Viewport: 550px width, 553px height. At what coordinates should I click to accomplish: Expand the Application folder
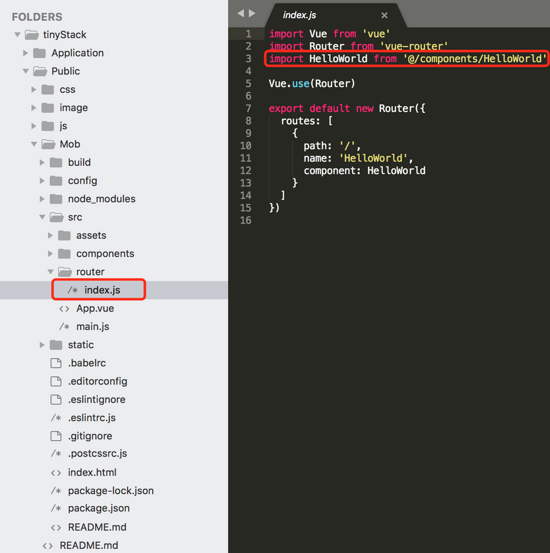(25, 53)
